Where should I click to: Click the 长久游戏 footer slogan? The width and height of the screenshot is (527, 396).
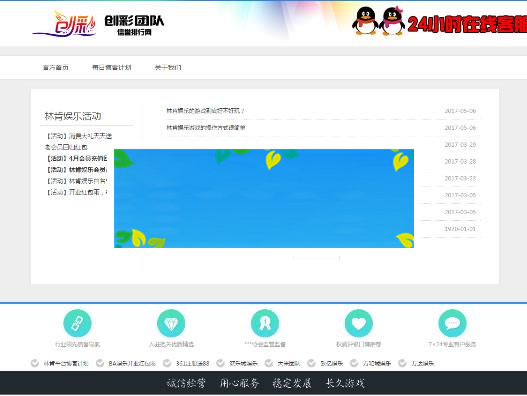coord(345,383)
